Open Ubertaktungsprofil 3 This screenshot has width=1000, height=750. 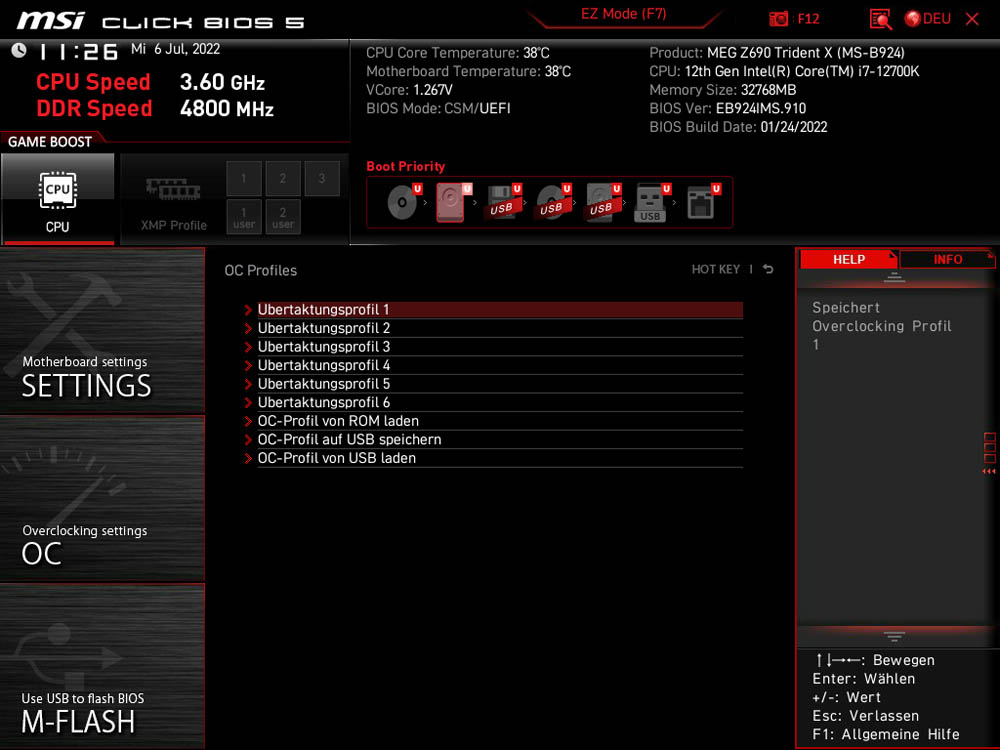[x=500, y=346]
